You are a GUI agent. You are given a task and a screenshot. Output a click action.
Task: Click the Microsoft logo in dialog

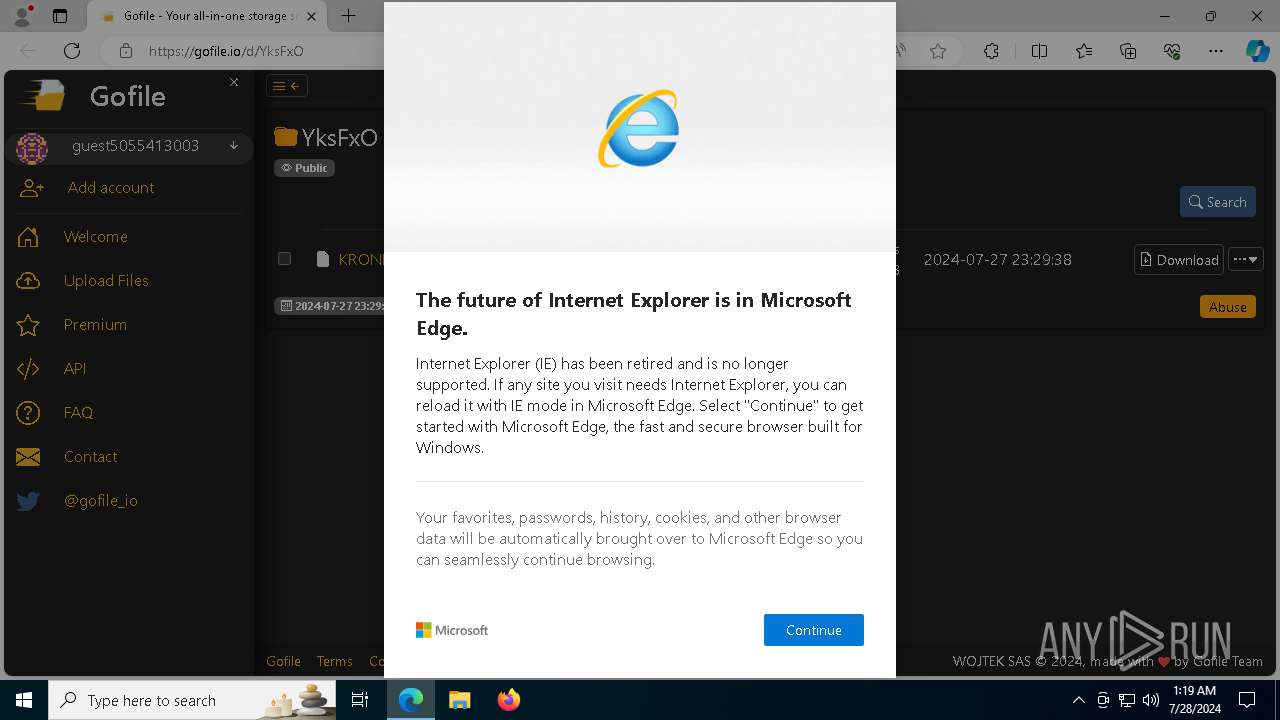452,630
